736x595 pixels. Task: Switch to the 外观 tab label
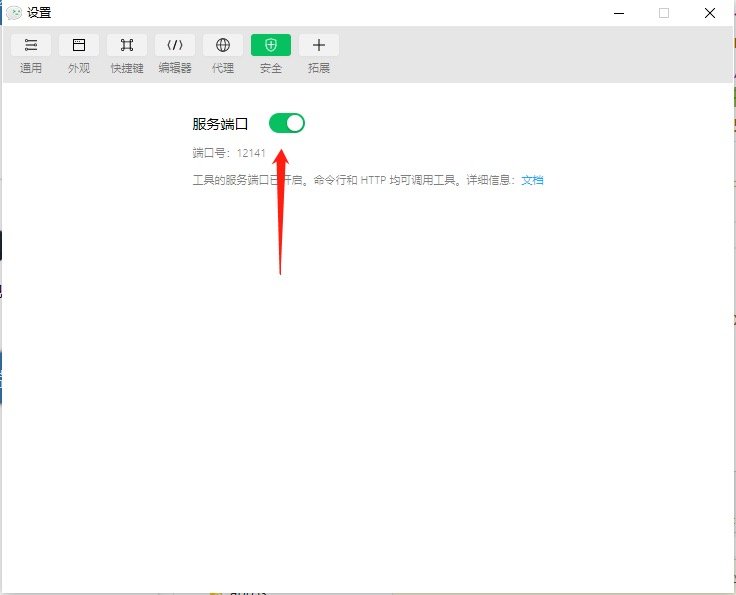click(79, 68)
